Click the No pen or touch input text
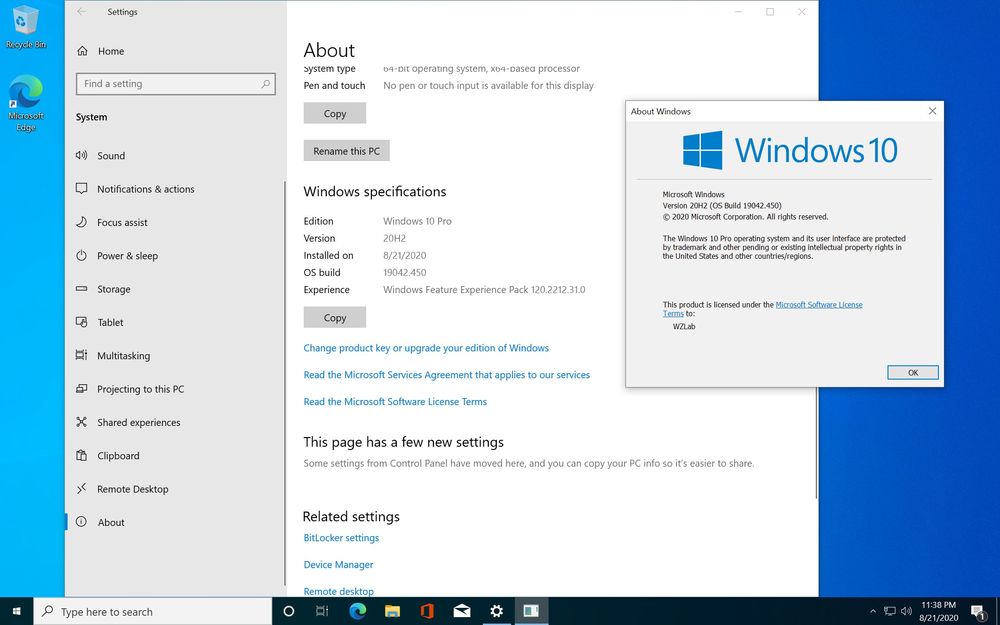The height and width of the screenshot is (625, 1000). 489,85
